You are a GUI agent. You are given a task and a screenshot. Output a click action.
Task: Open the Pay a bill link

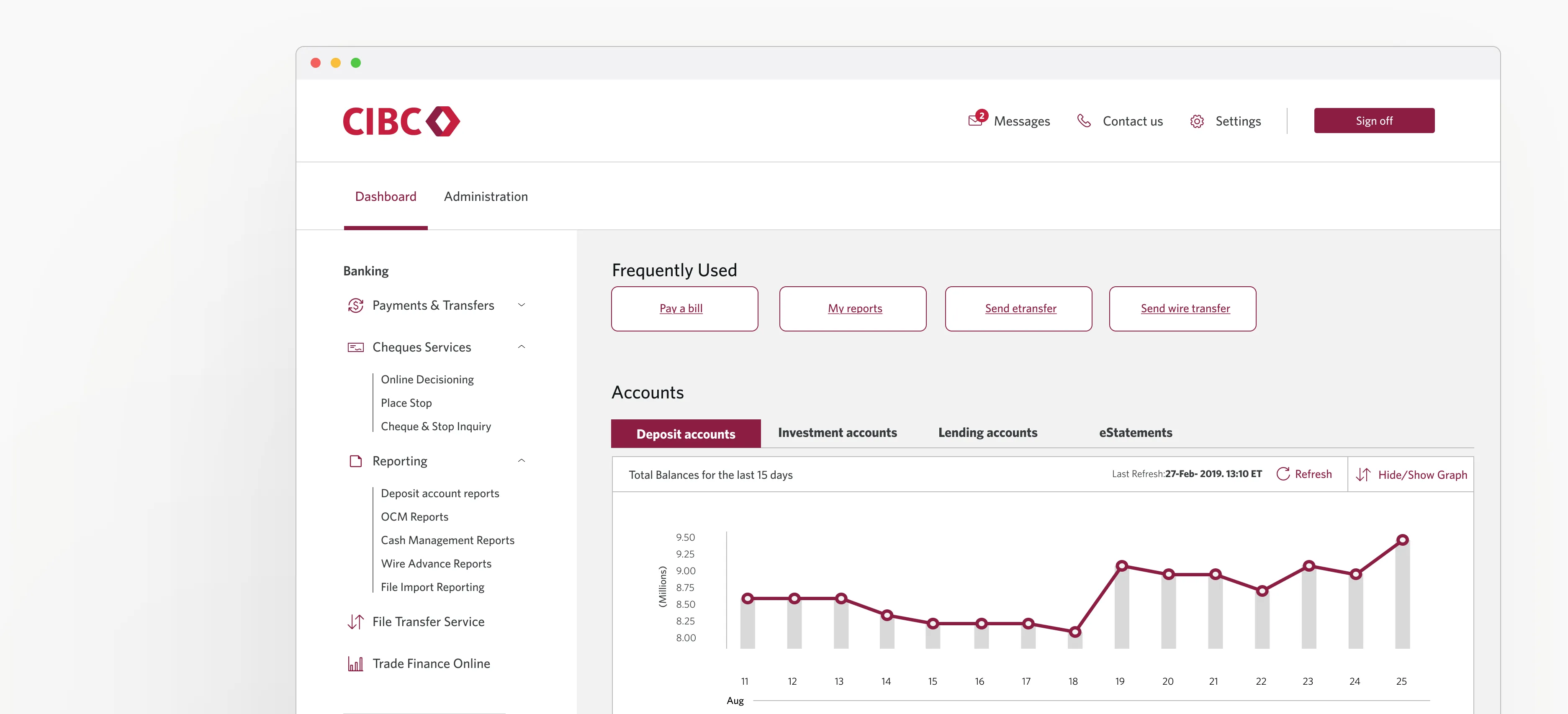(x=681, y=308)
